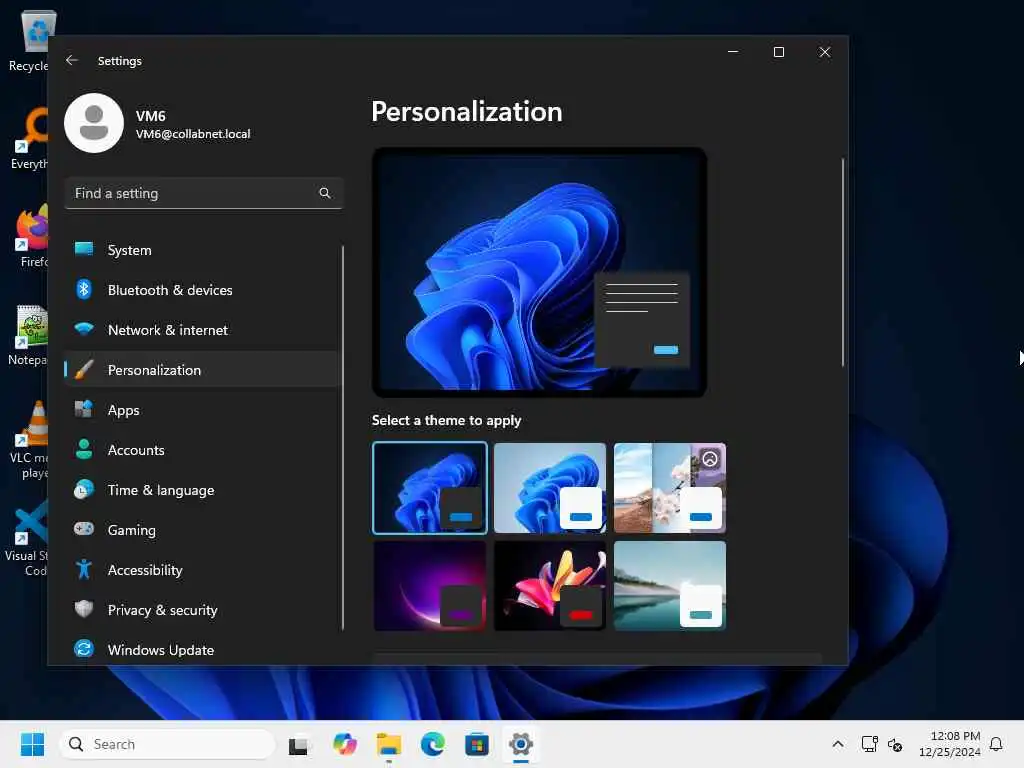The image size is (1024, 768).
Task: Click the Network wifi icon in sidebar
Action: tap(84, 329)
